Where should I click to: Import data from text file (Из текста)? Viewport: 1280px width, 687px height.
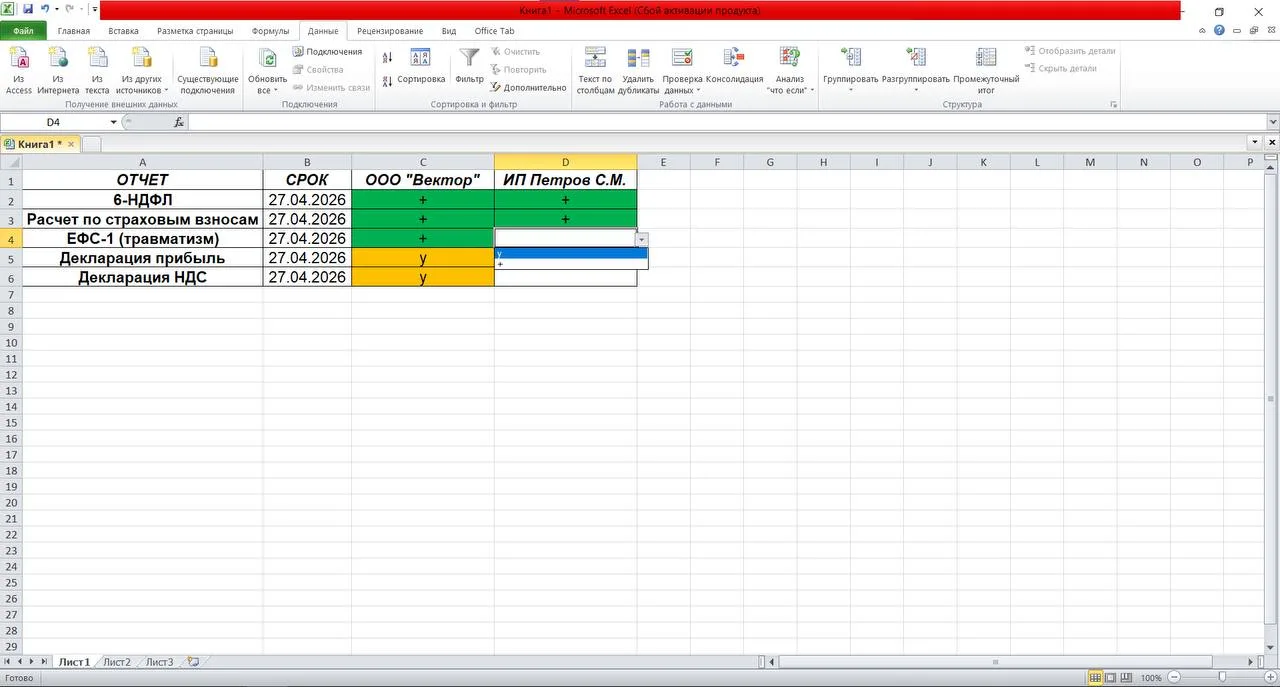(97, 70)
